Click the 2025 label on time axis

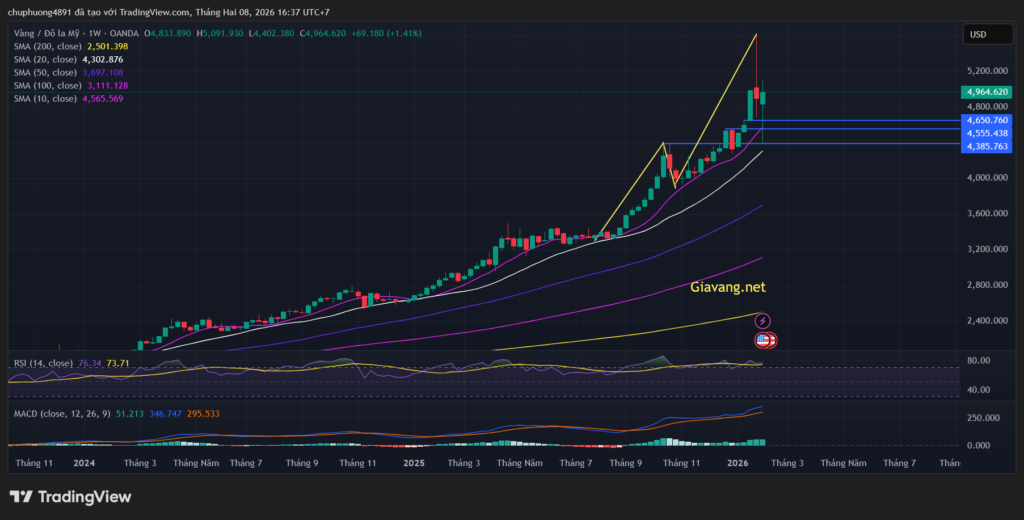414,464
